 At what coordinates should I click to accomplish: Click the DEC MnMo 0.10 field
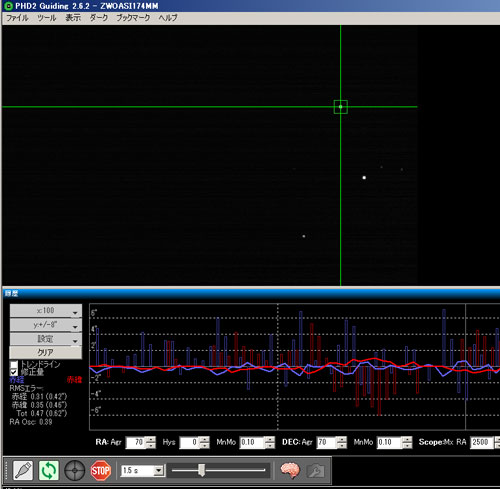click(389, 442)
